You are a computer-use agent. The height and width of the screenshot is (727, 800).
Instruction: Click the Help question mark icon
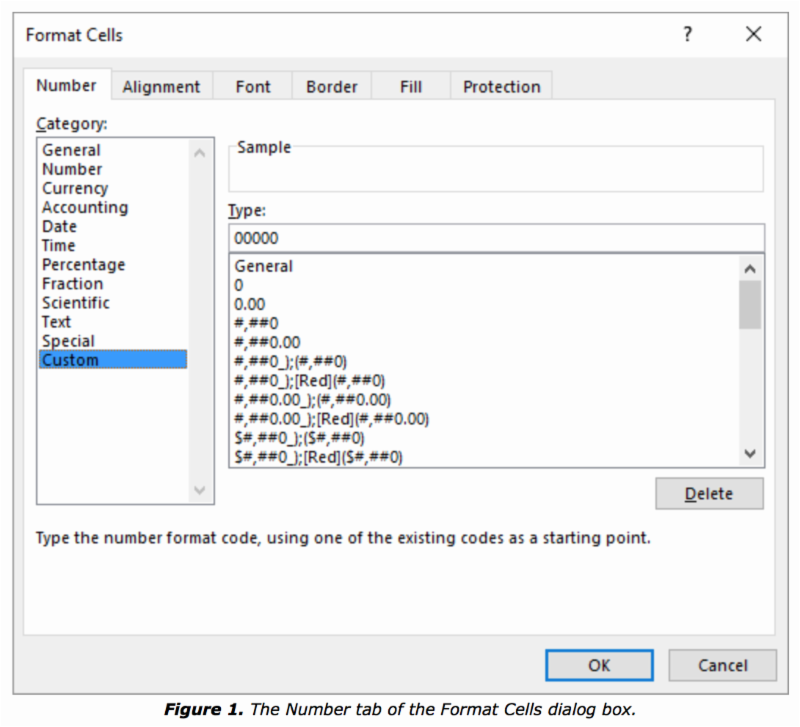pos(687,35)
